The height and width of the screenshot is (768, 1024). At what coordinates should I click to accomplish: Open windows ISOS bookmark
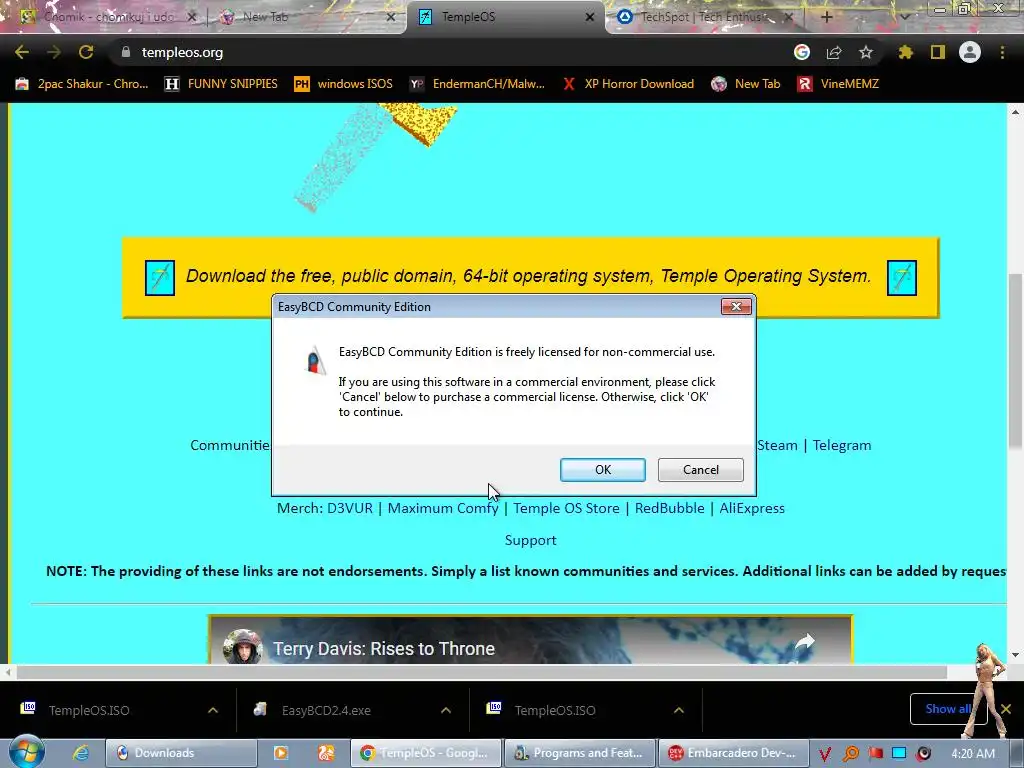[x=344, y=84]
